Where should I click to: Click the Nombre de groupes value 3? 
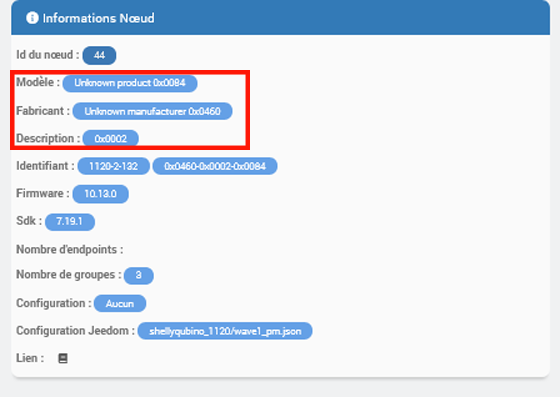tap(139, 275)
